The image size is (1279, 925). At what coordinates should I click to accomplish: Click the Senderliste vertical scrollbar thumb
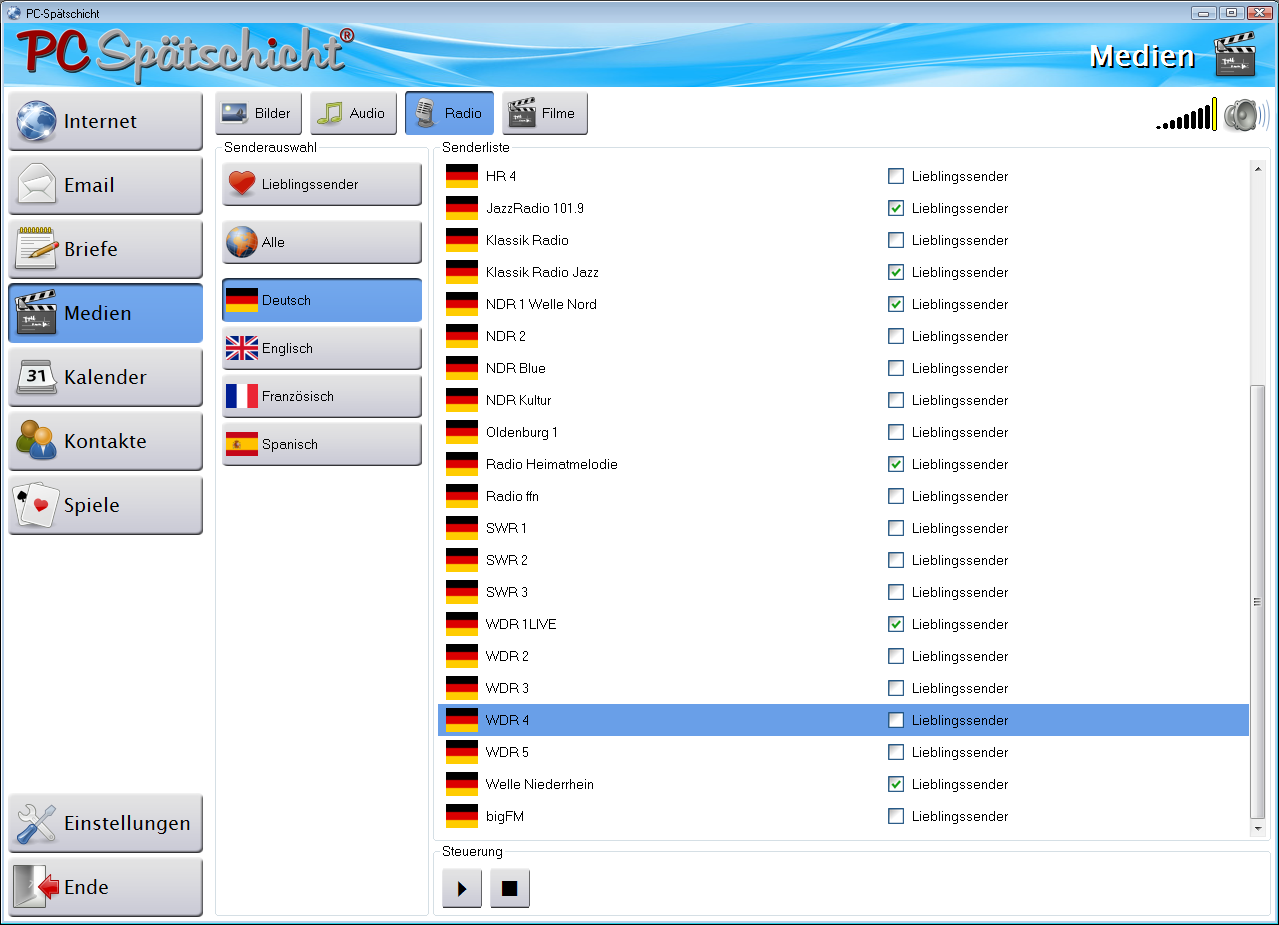[1258, 602]
